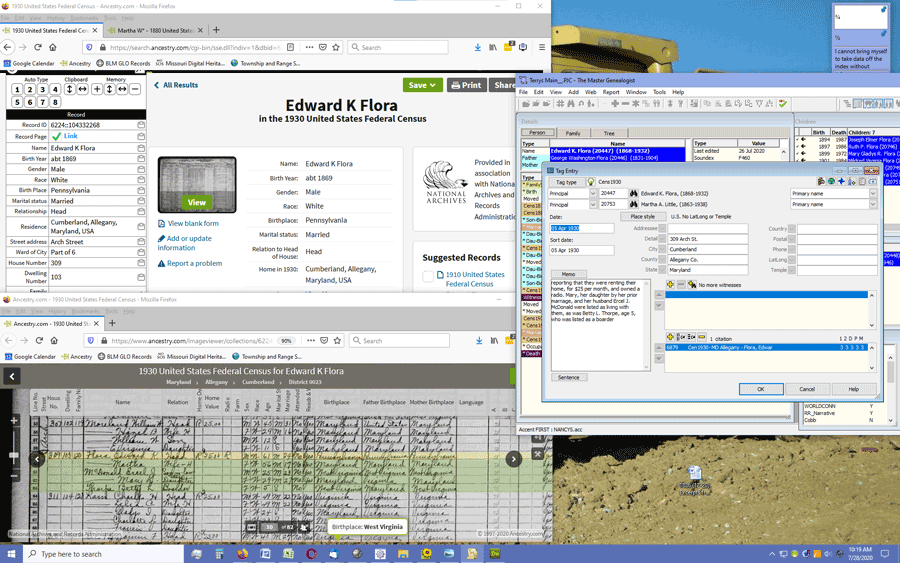Open the Report menu in Master Genealogist
Image resolution: width=900 pixels, height=563 pixels.
(x=610, y=92)
